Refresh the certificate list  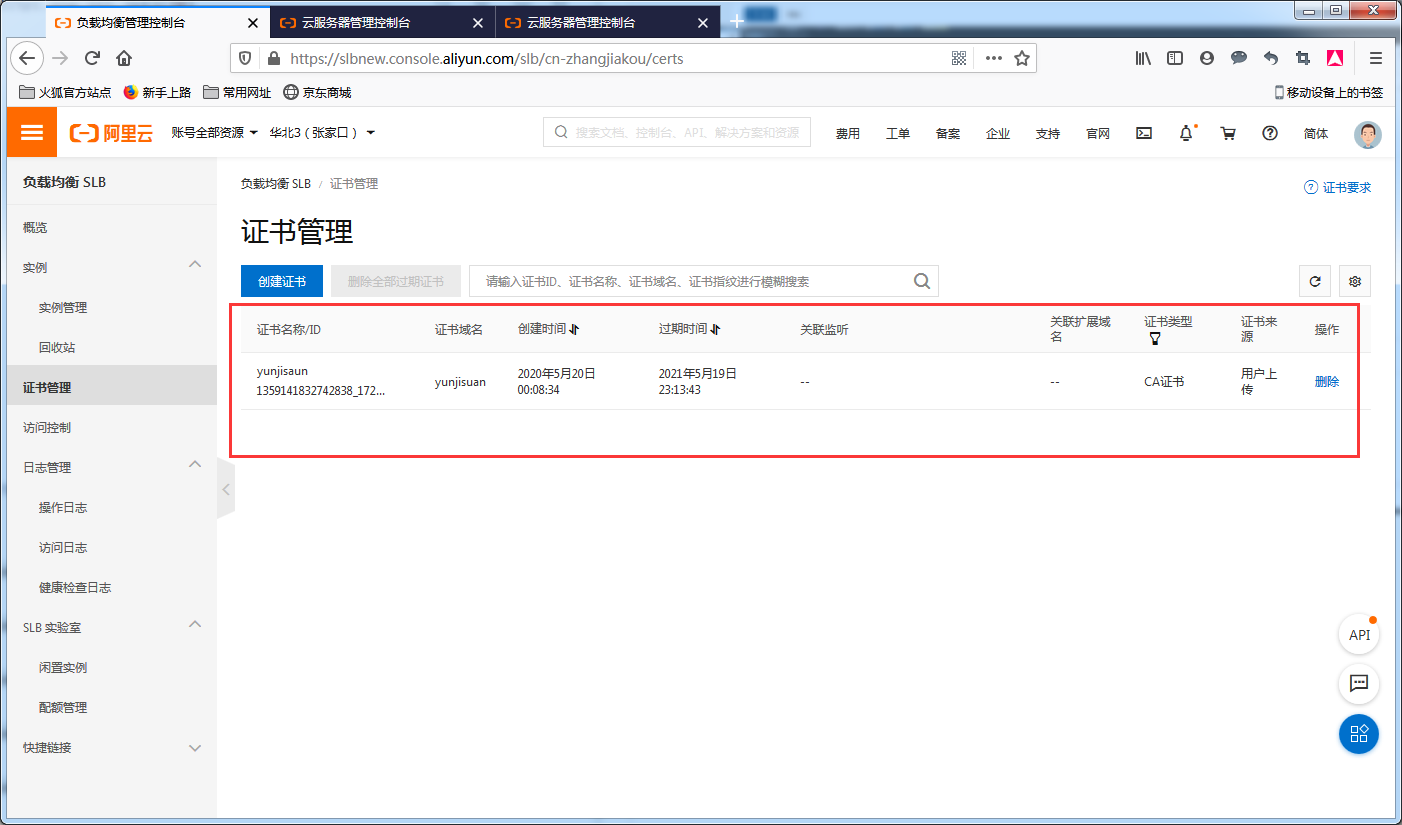[x=1315, y=281]
